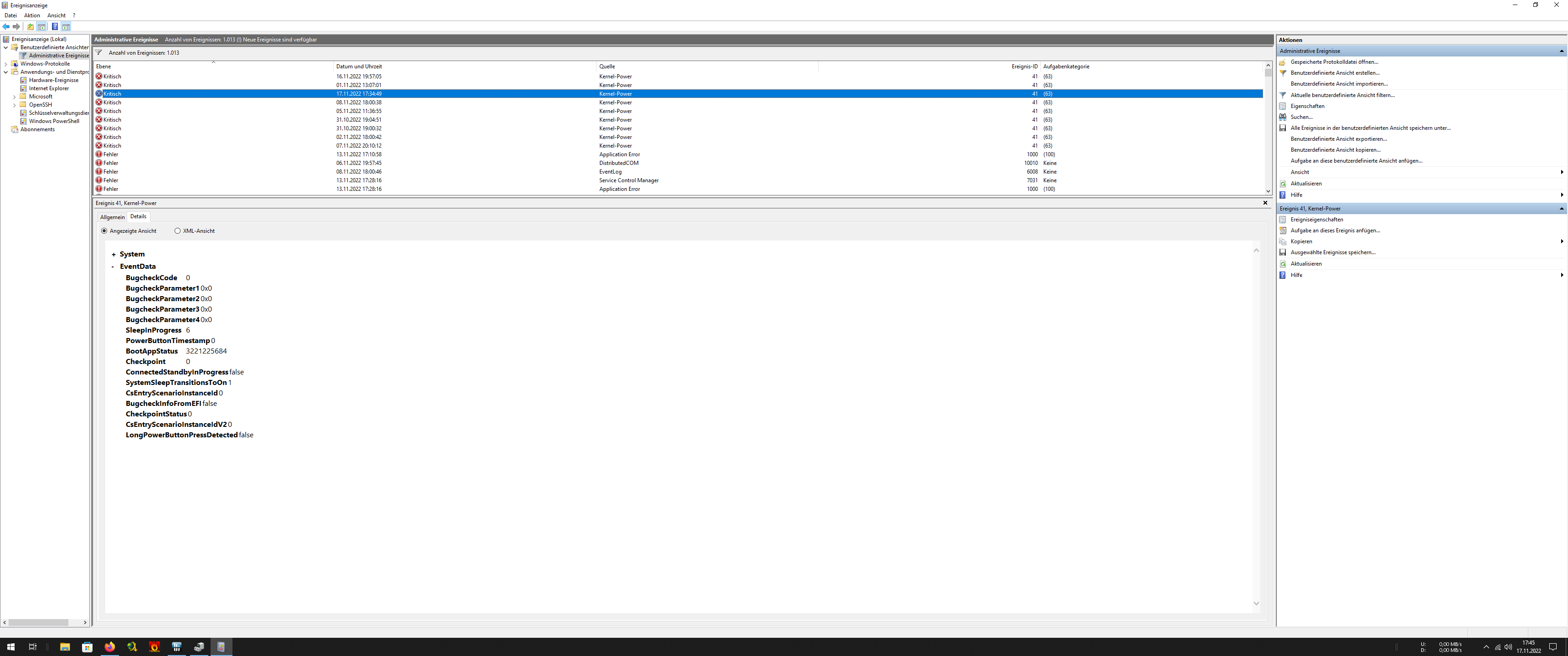Click the blue help toolbar icon

55,27
